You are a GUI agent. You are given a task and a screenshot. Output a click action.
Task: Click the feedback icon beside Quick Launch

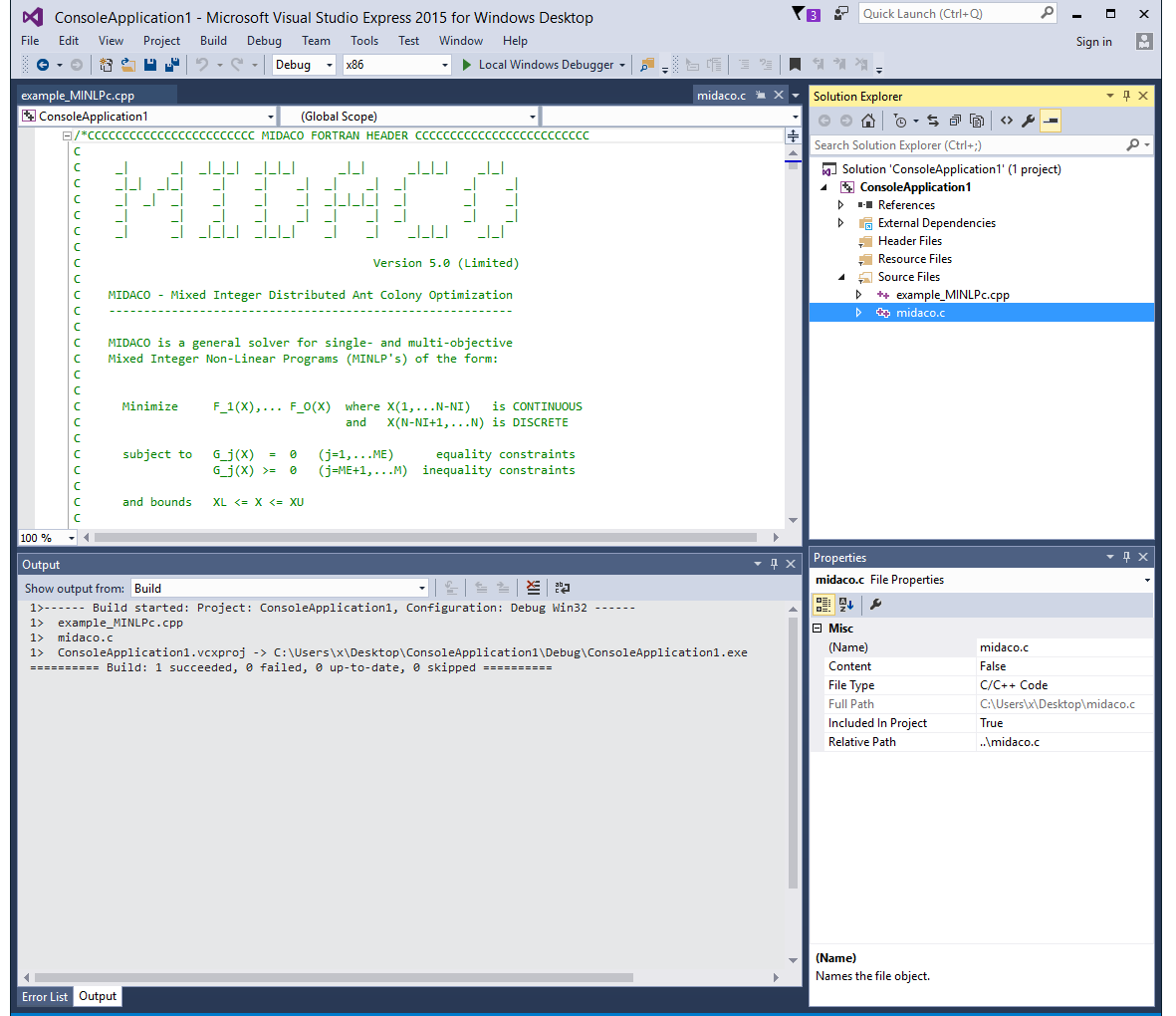tap(840, 14)
